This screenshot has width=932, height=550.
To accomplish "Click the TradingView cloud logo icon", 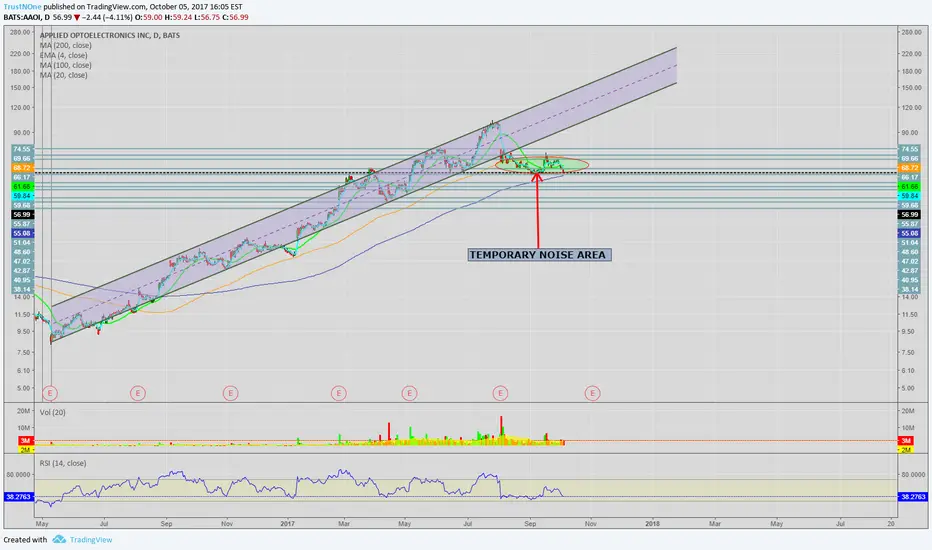I will [x=59, y=539].
